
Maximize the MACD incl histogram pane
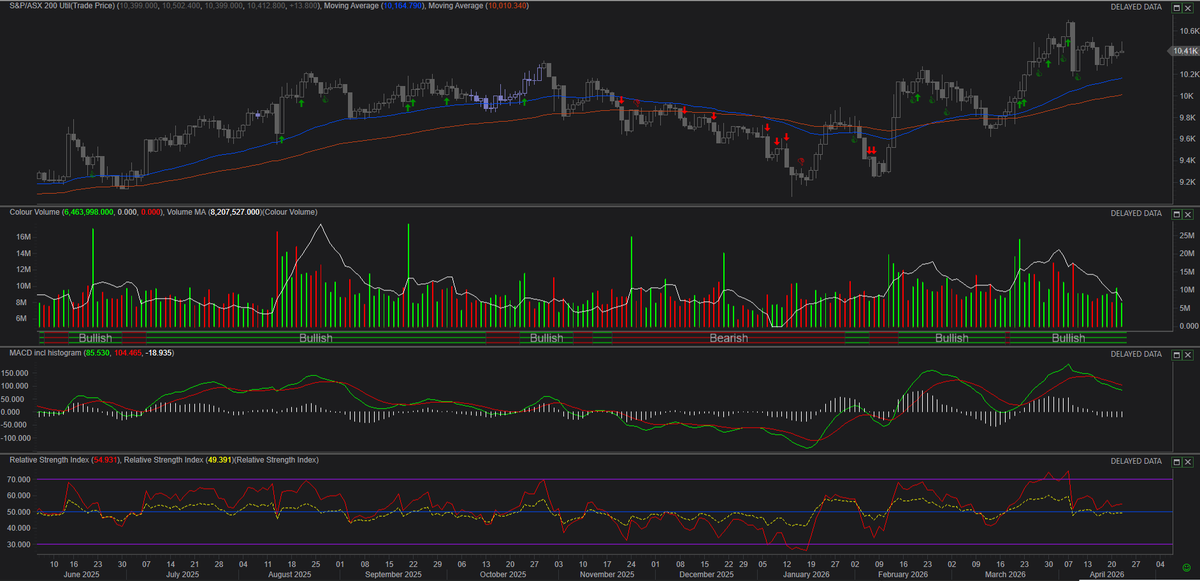(1176, 354)
